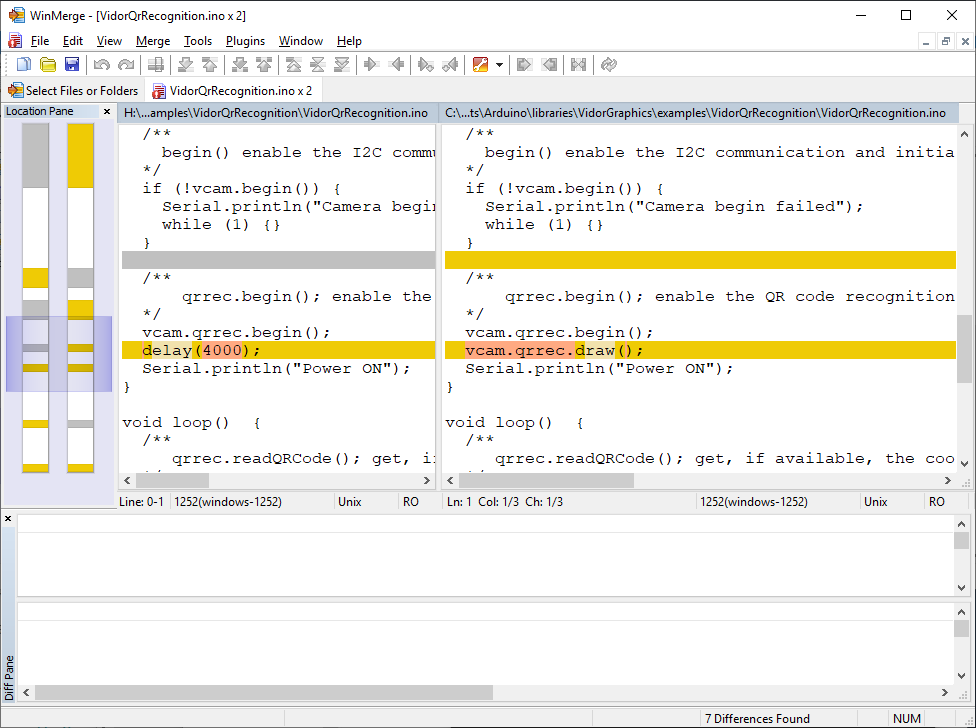Click the left pane file path header
Screen dimensions: 976x728
click(x=277, y=113)
